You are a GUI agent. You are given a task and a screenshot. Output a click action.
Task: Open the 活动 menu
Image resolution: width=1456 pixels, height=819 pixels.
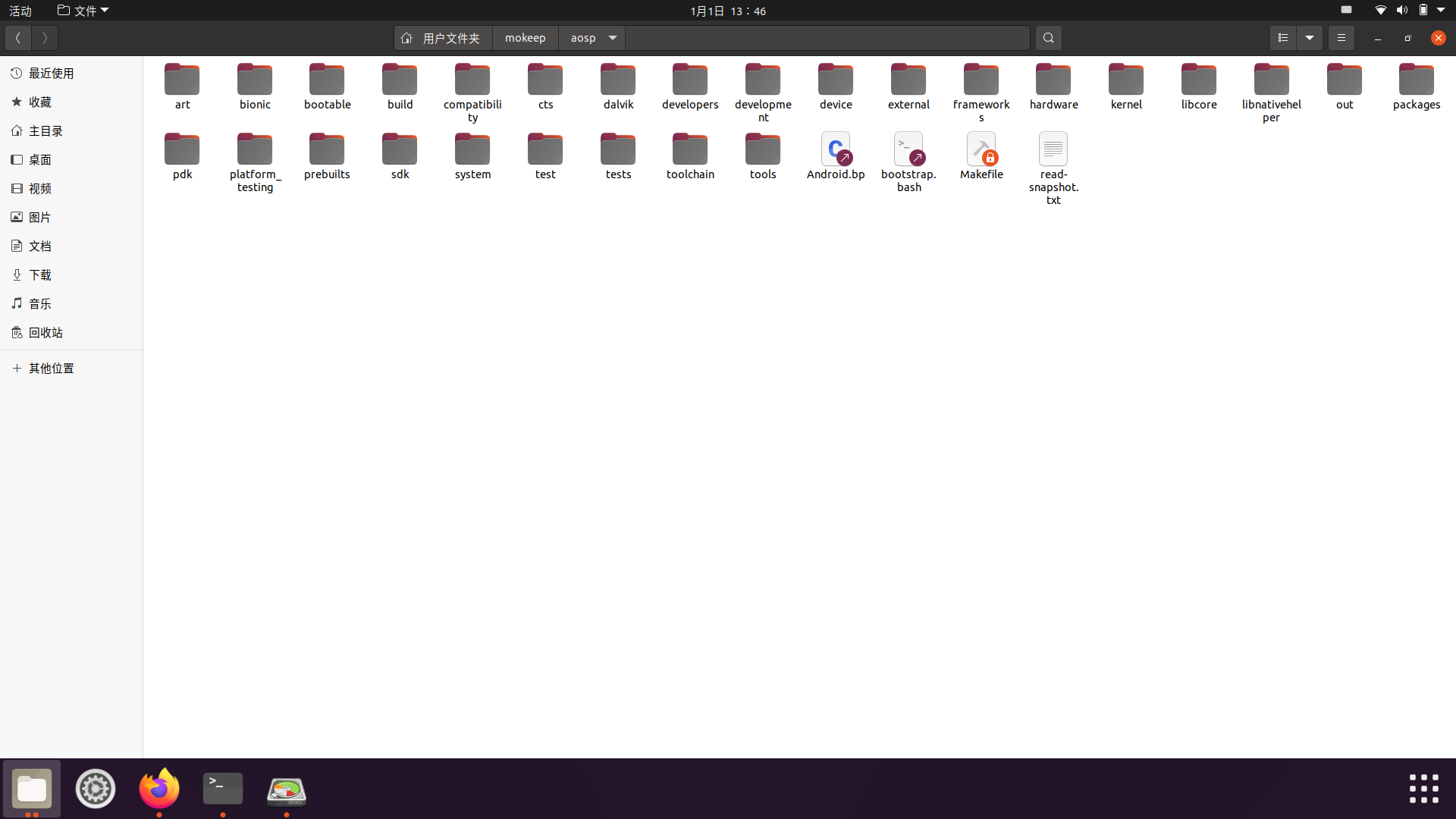(20, 10)
